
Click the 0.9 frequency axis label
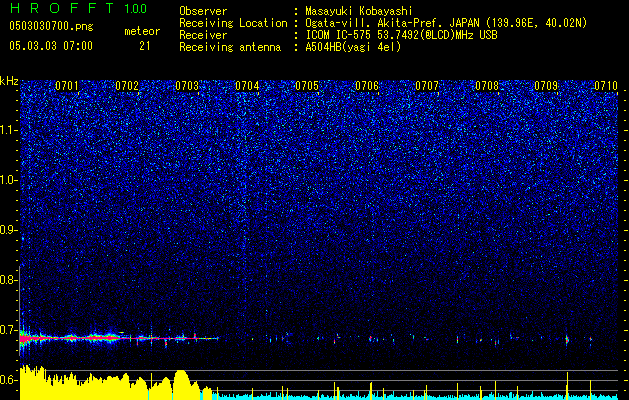[x=8, y=230]
